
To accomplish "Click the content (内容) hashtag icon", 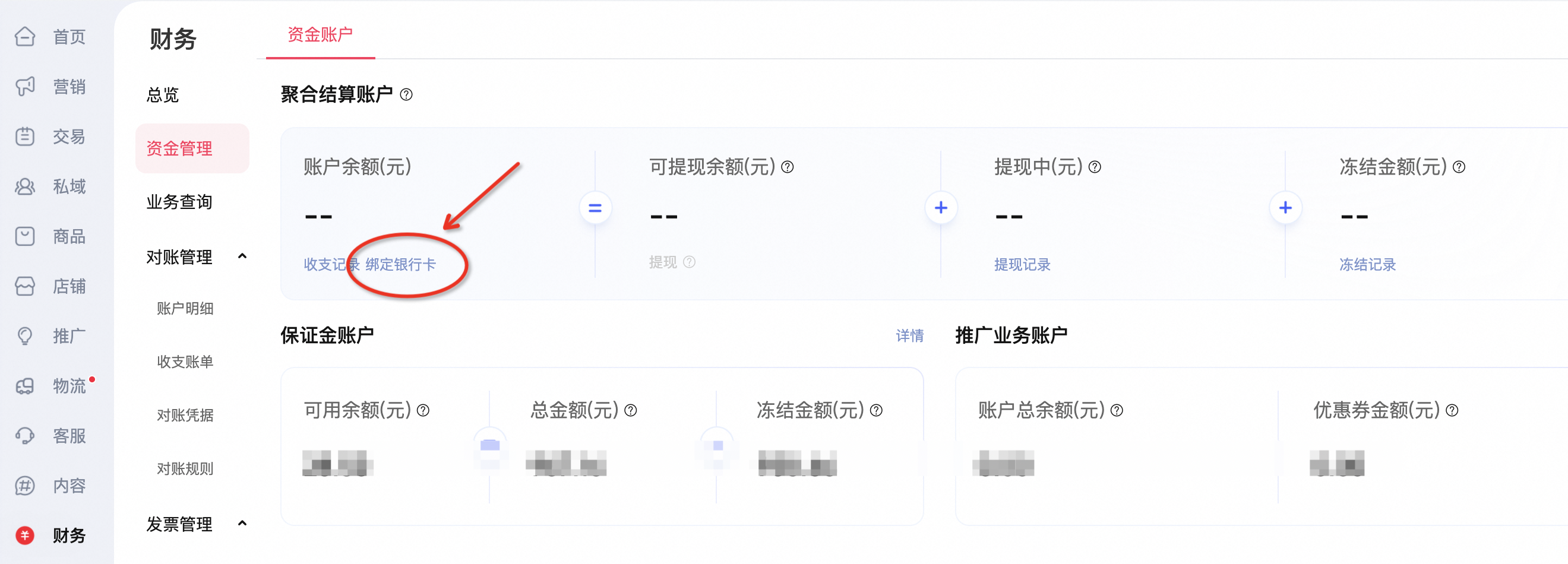I will (25, 486).
